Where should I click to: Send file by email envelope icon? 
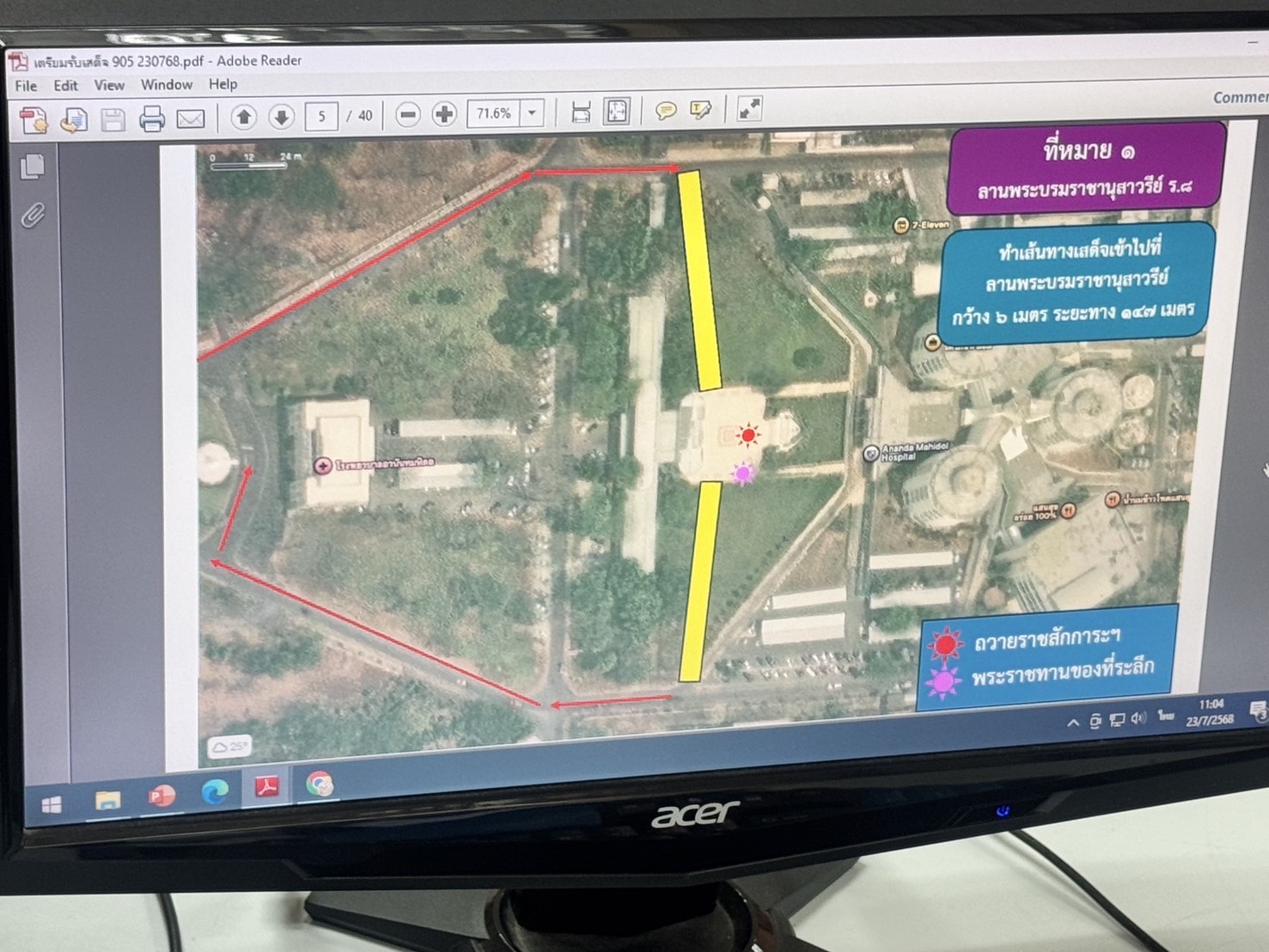[190, 119]
